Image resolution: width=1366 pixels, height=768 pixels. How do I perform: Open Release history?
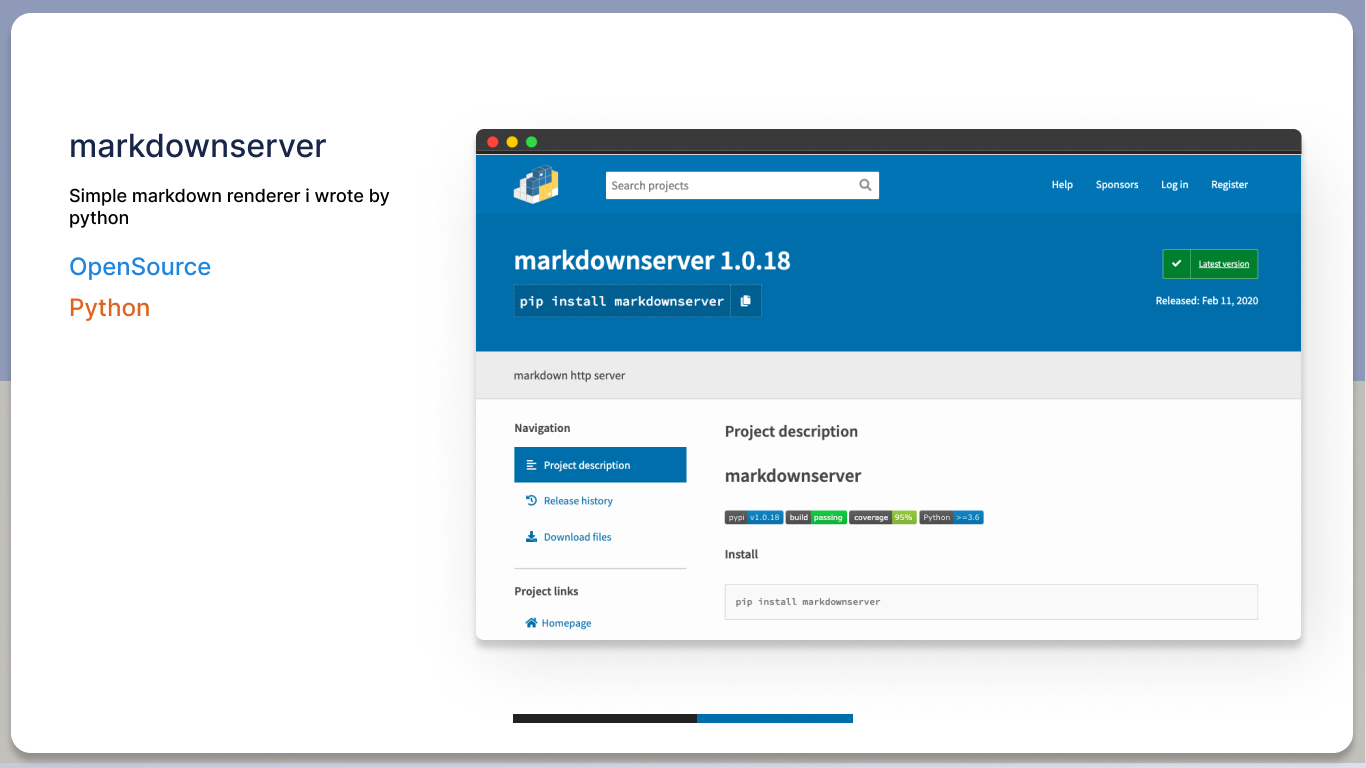point(578,501)
